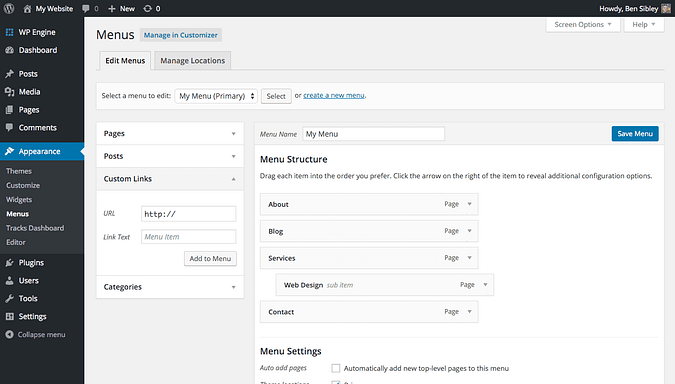Click the Media library icon

(9, 92)
